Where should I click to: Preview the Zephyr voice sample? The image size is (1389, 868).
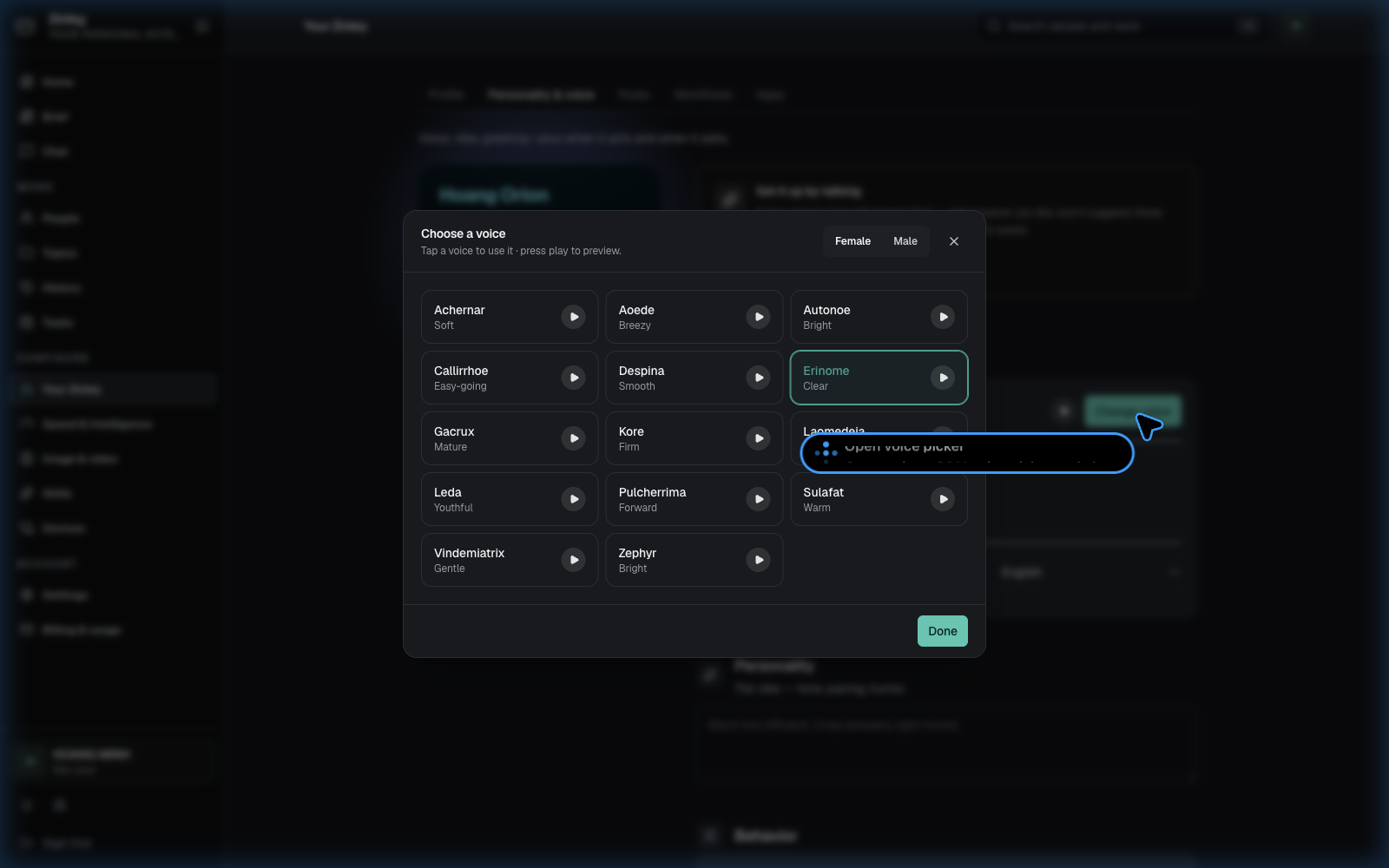tap(758, 560)
